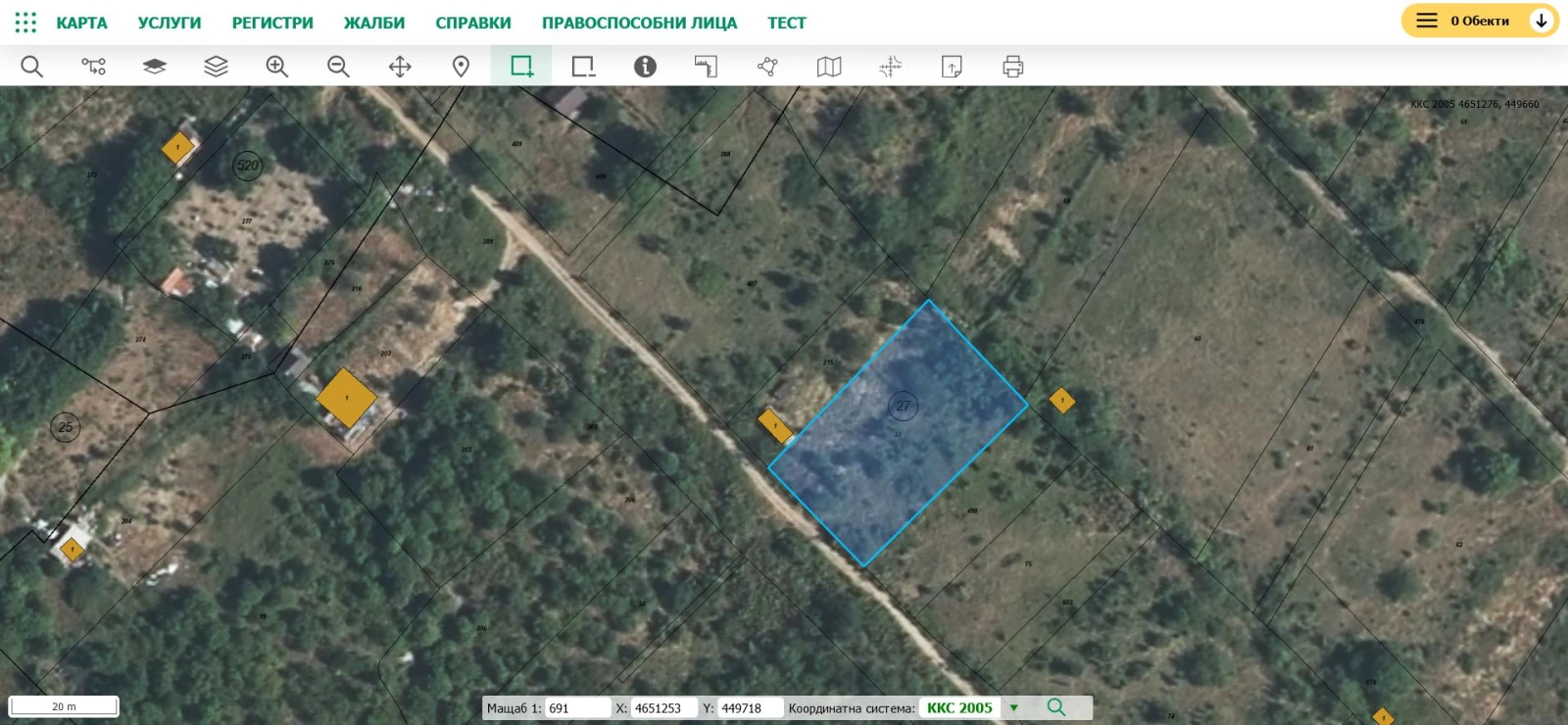The width and height of the screenshot is (1568, 725).
Task: Click the Мащаб scale input field
Action: click(578, 708)
